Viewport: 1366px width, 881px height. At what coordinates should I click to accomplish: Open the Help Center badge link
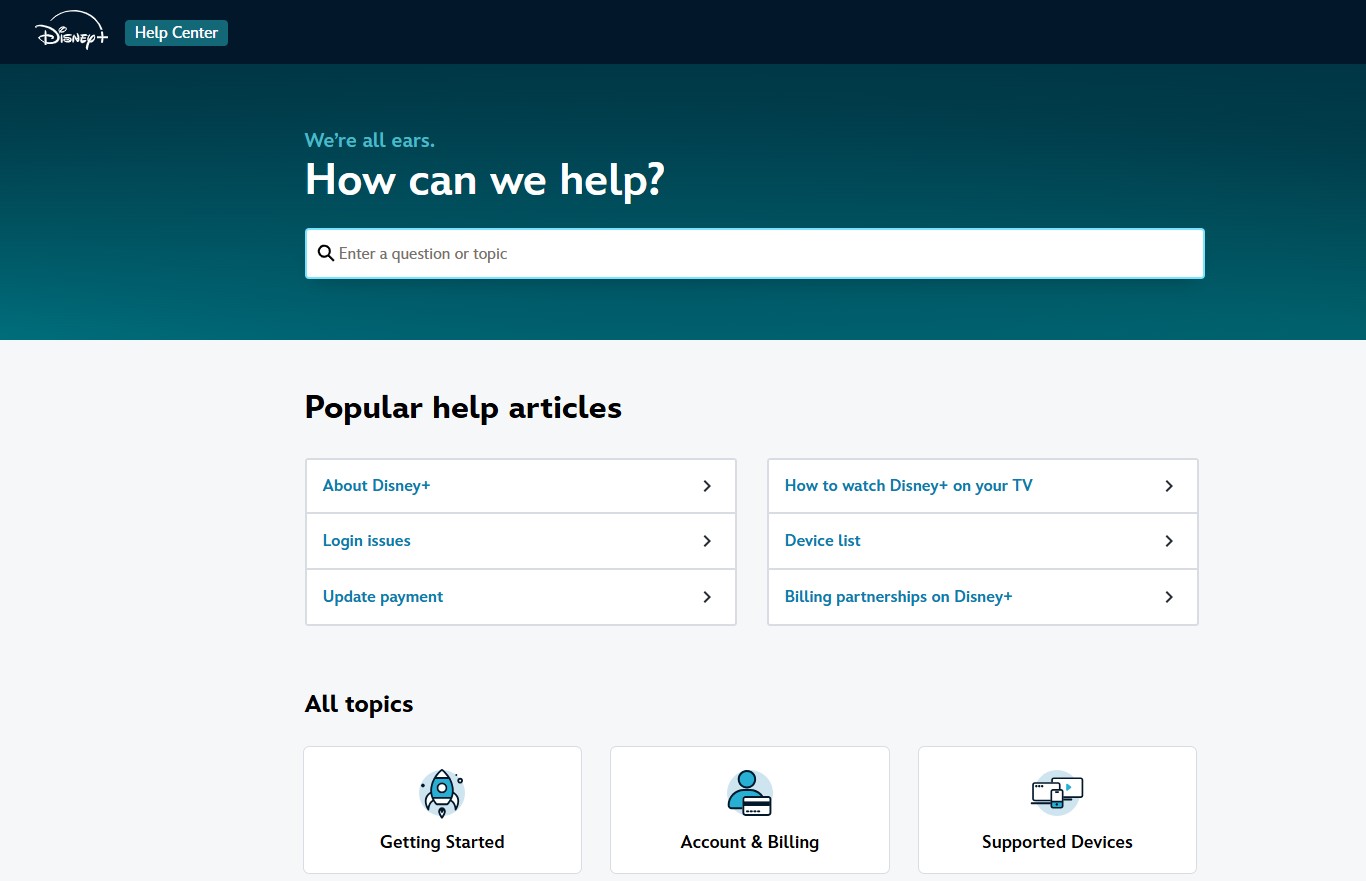click(176, 33)
